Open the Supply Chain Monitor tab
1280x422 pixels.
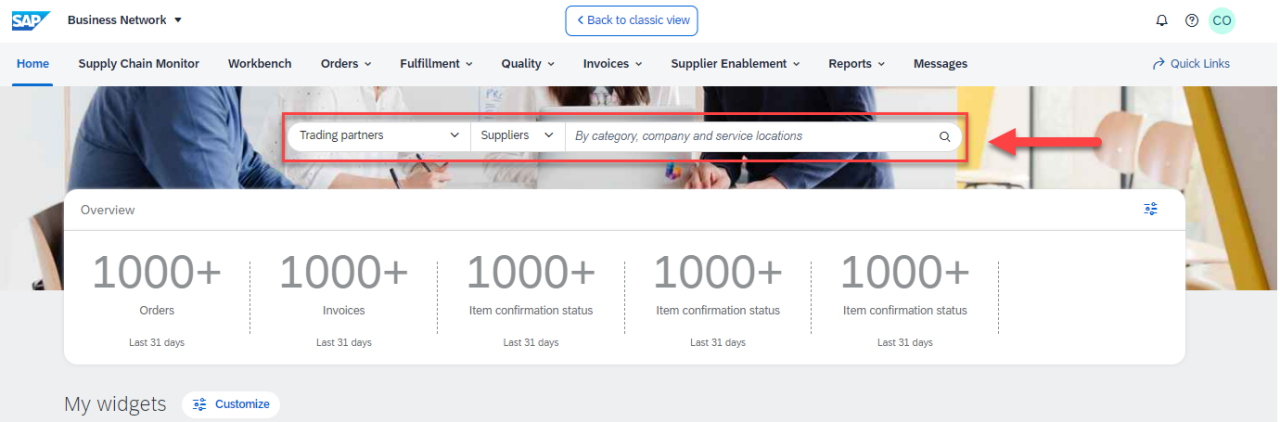pos(139,64)
